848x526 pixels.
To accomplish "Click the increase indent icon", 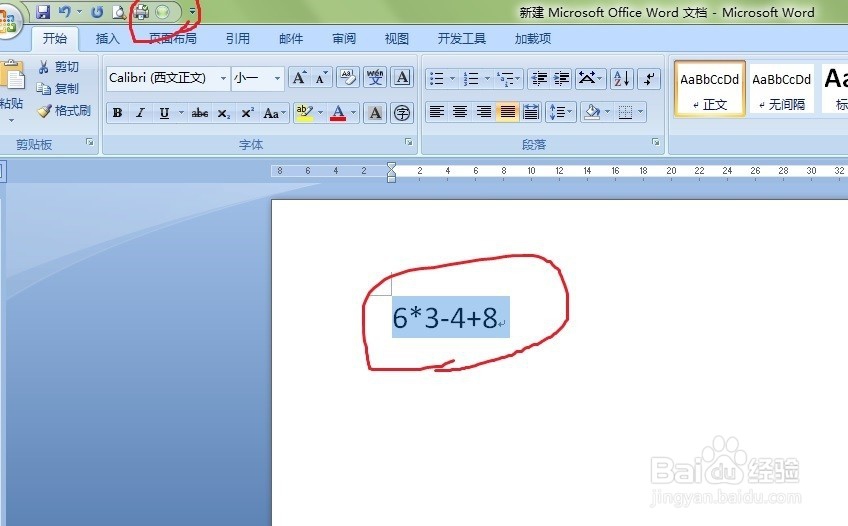I will click(561, 79).
